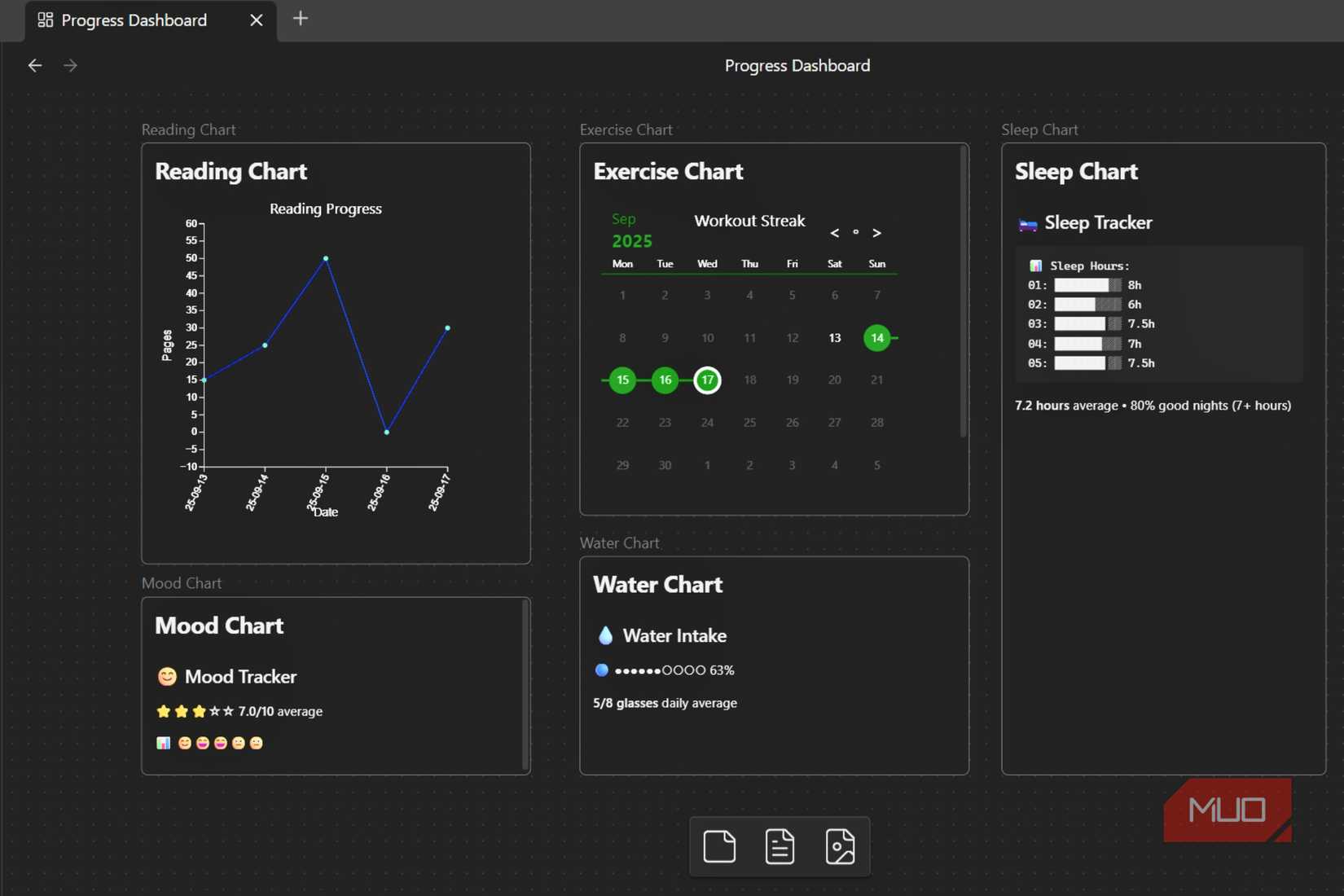Go back with the left arrow
1344x896 pixels.
point(34,65)
